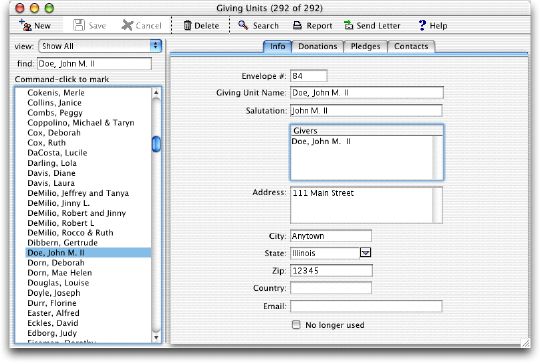Click the Save disk icon
The image size is (540, 364).
[x=79, y=25]
